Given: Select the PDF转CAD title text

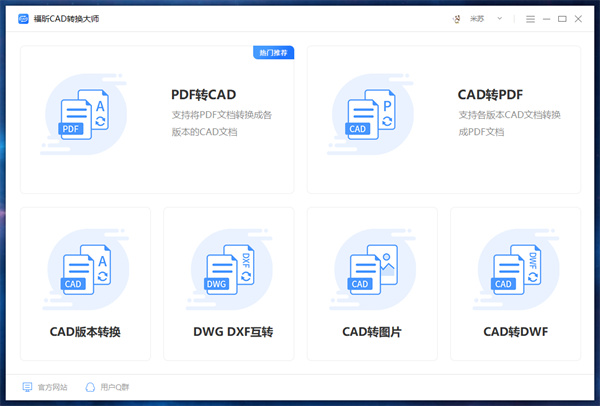Looking at the screenshot, I should point(204,95).
